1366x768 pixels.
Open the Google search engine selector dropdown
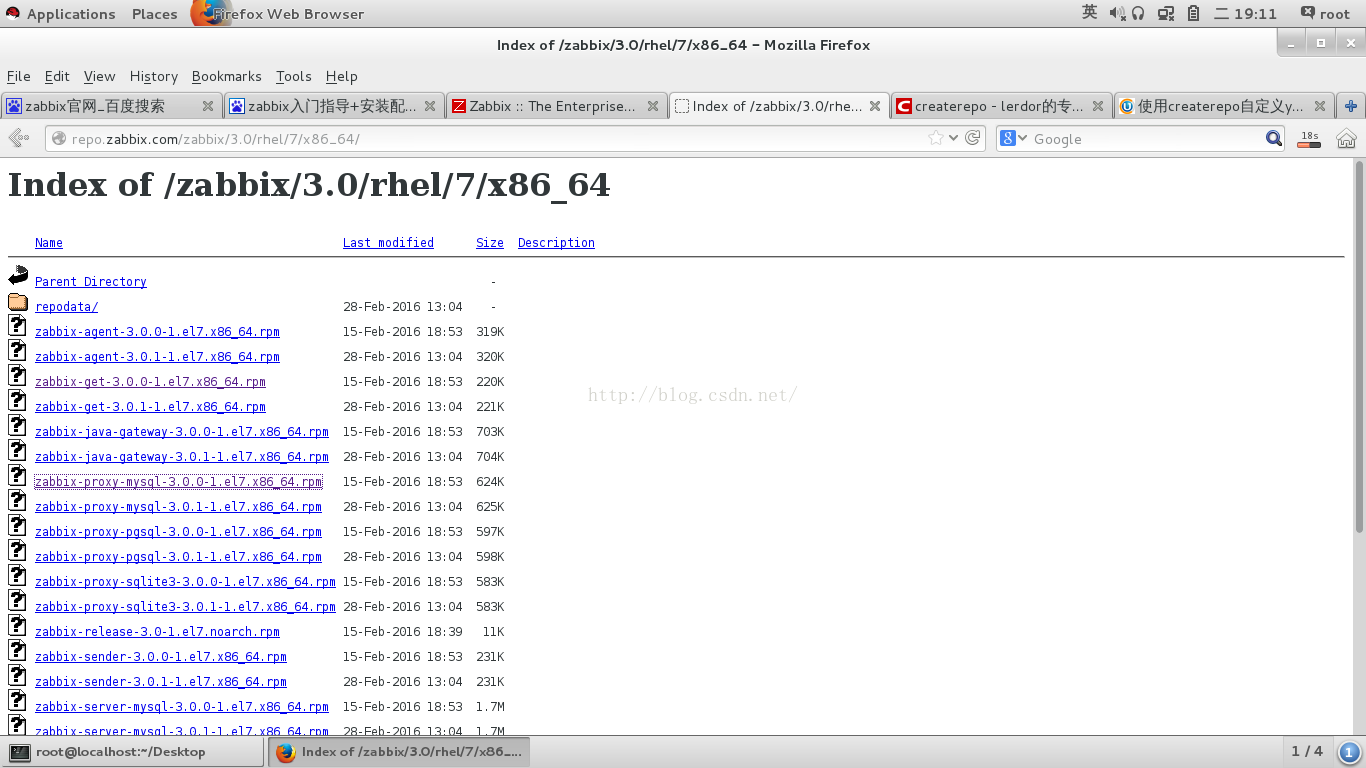[x=1014, y=138]
